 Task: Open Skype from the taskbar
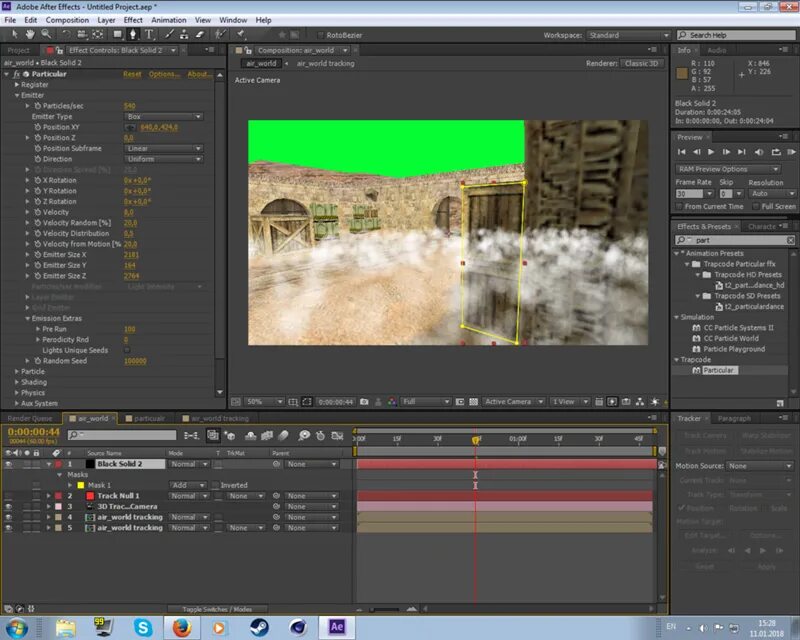143,627
